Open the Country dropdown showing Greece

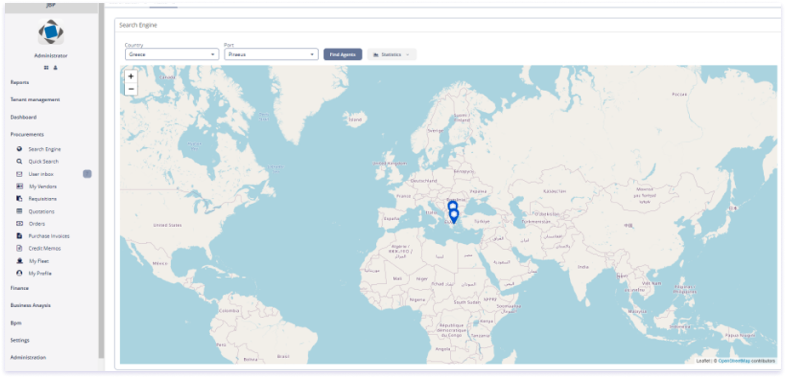pyautogui.click(x=172, y=54)
